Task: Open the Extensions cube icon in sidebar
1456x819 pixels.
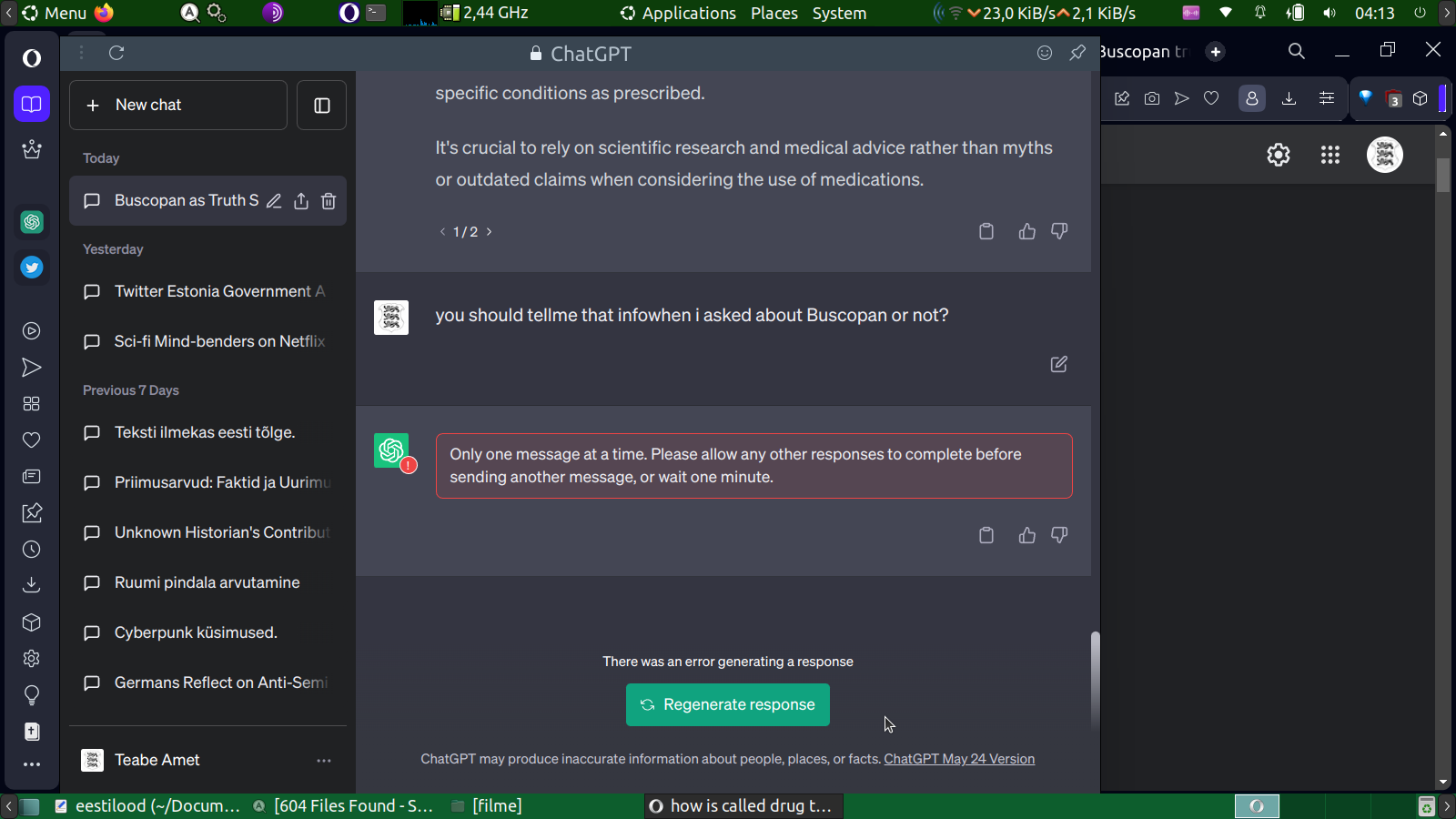Action: pos(32,622)
